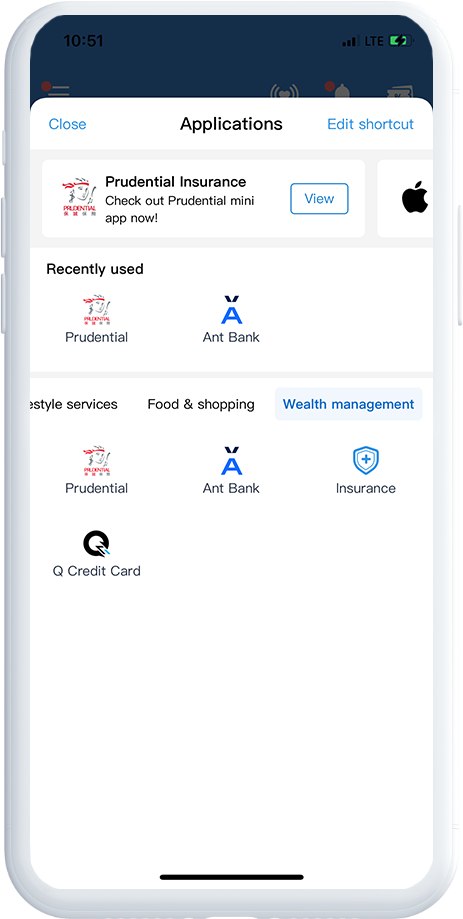Switch to Food & shopping tab

[201, 404]
